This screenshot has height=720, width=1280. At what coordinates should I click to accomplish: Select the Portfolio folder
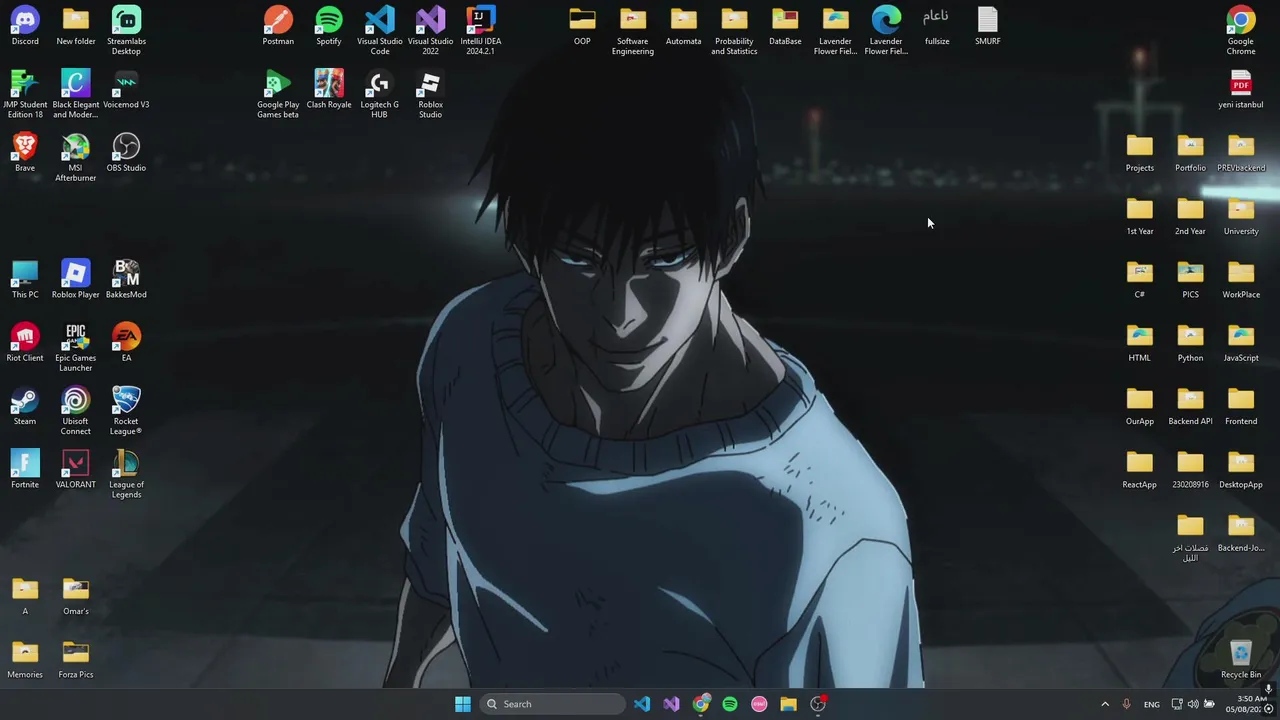pyautogui.click(x=1190, y=153)
